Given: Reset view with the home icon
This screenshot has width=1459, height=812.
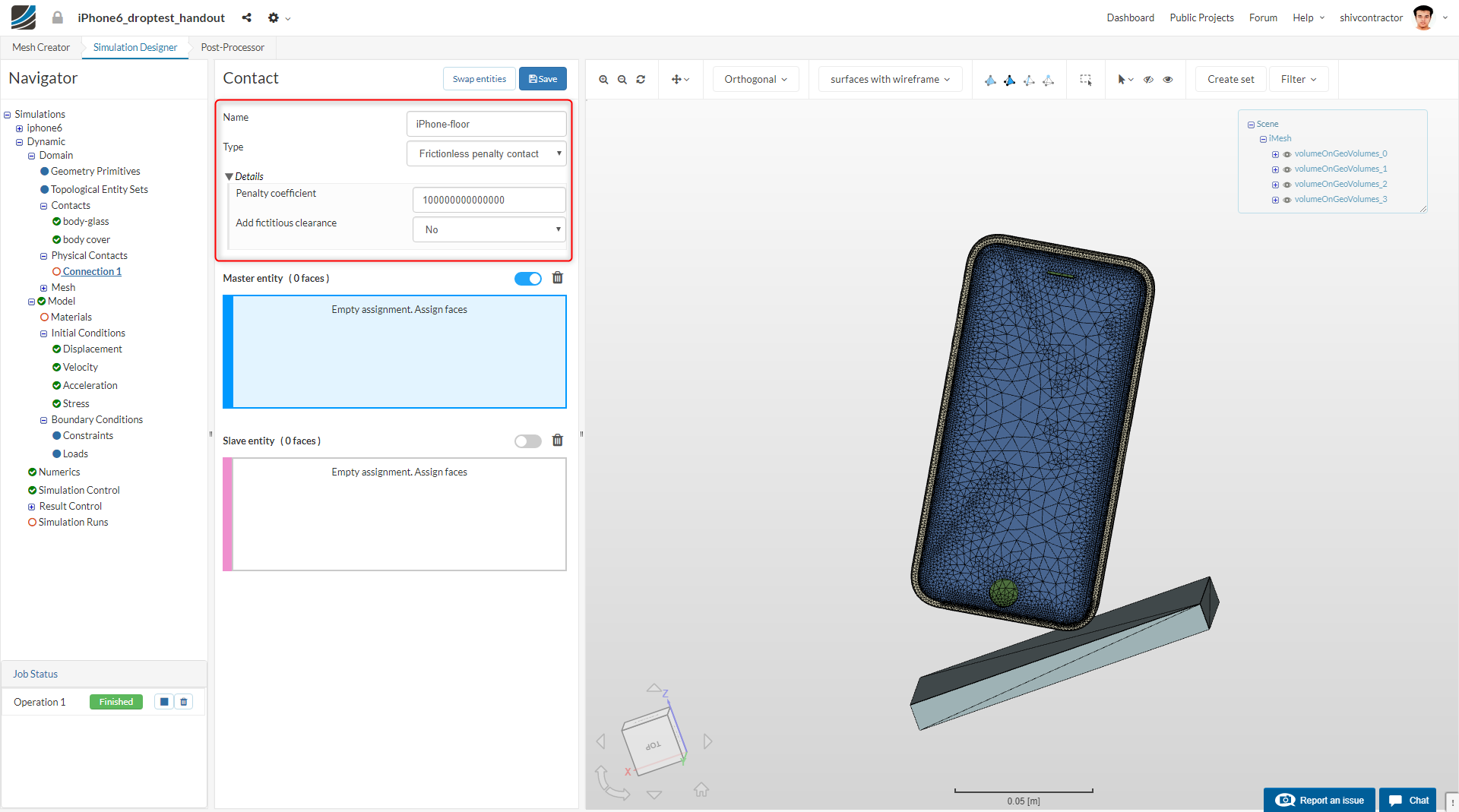Looking at the screenshot, I should [701, 790].
